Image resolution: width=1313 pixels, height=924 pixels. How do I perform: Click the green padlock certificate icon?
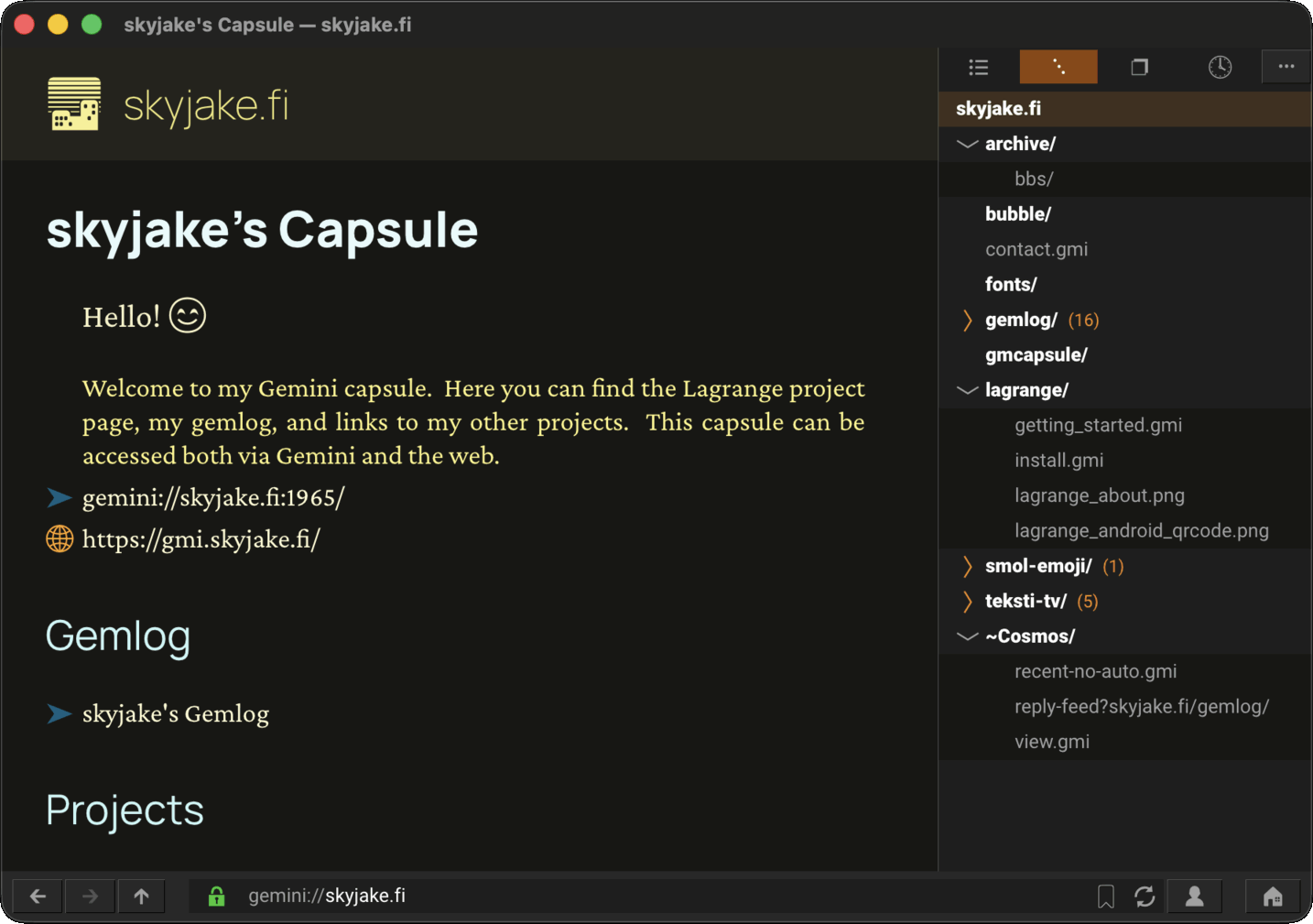click(x=216, y=897)
